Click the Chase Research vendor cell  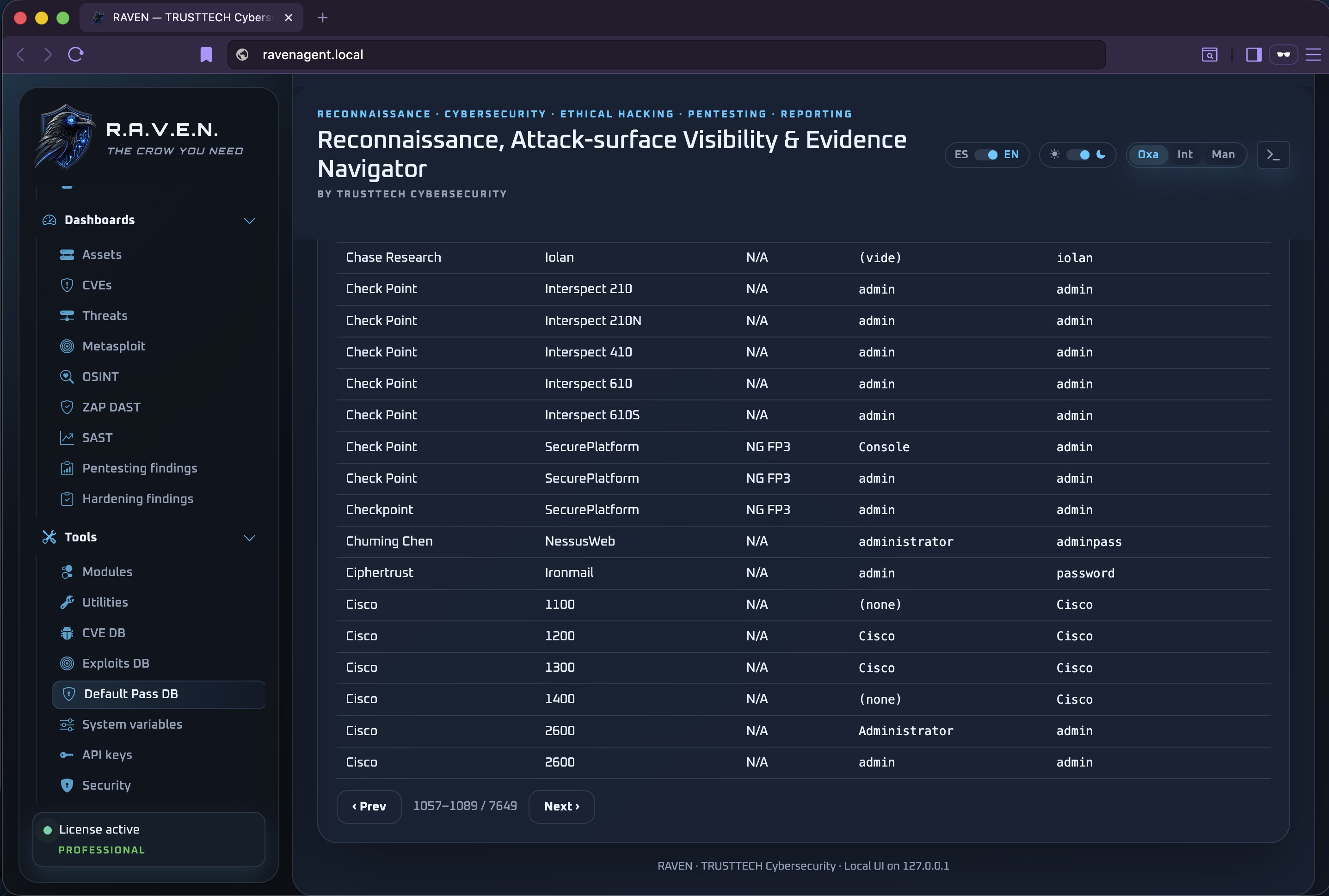click(393, 258)
